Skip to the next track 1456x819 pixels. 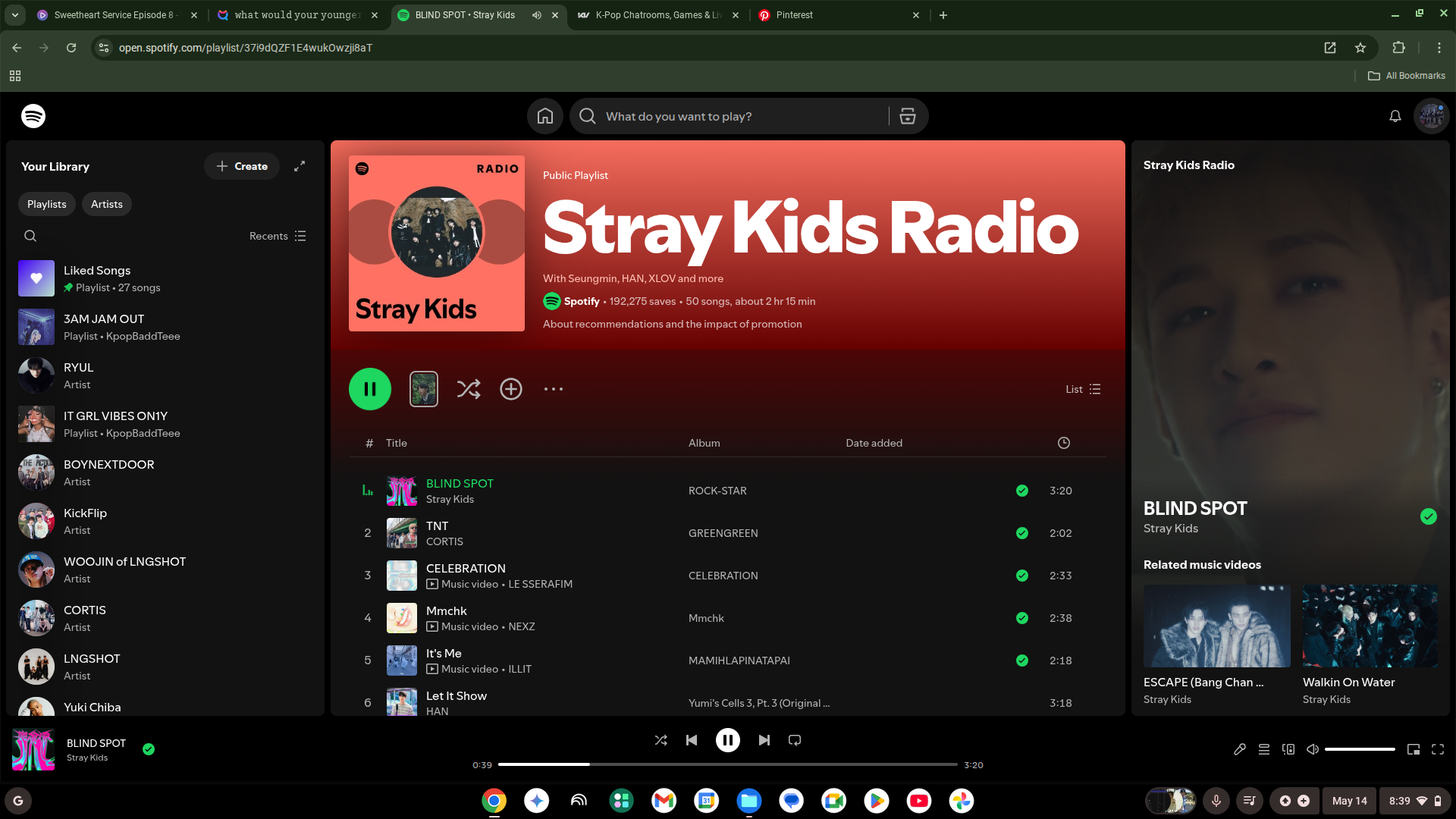(764, 740)
